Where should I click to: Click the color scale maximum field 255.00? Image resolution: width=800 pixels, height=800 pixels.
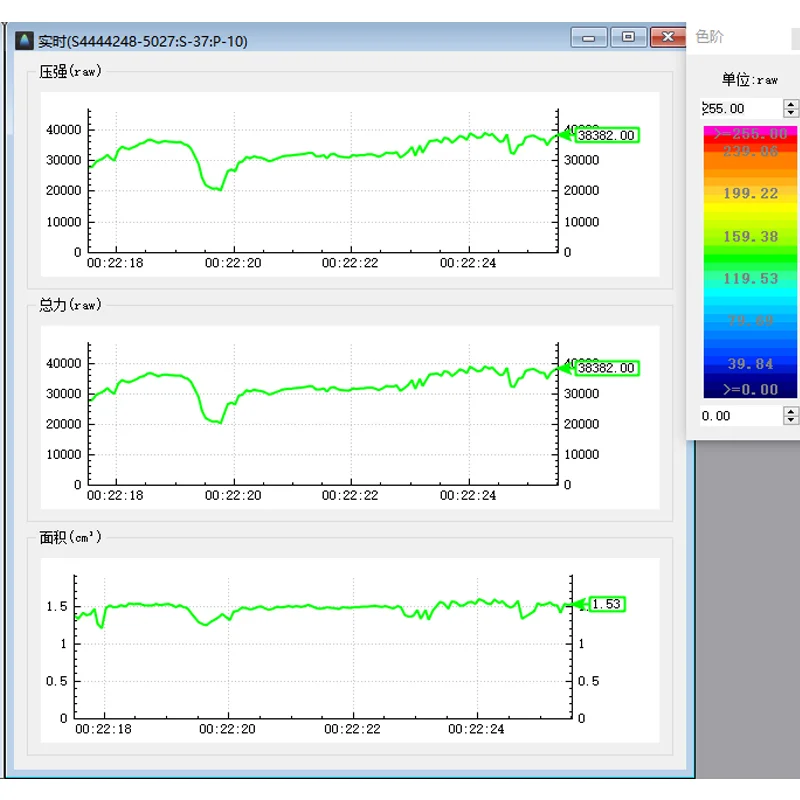coord(741,109)
